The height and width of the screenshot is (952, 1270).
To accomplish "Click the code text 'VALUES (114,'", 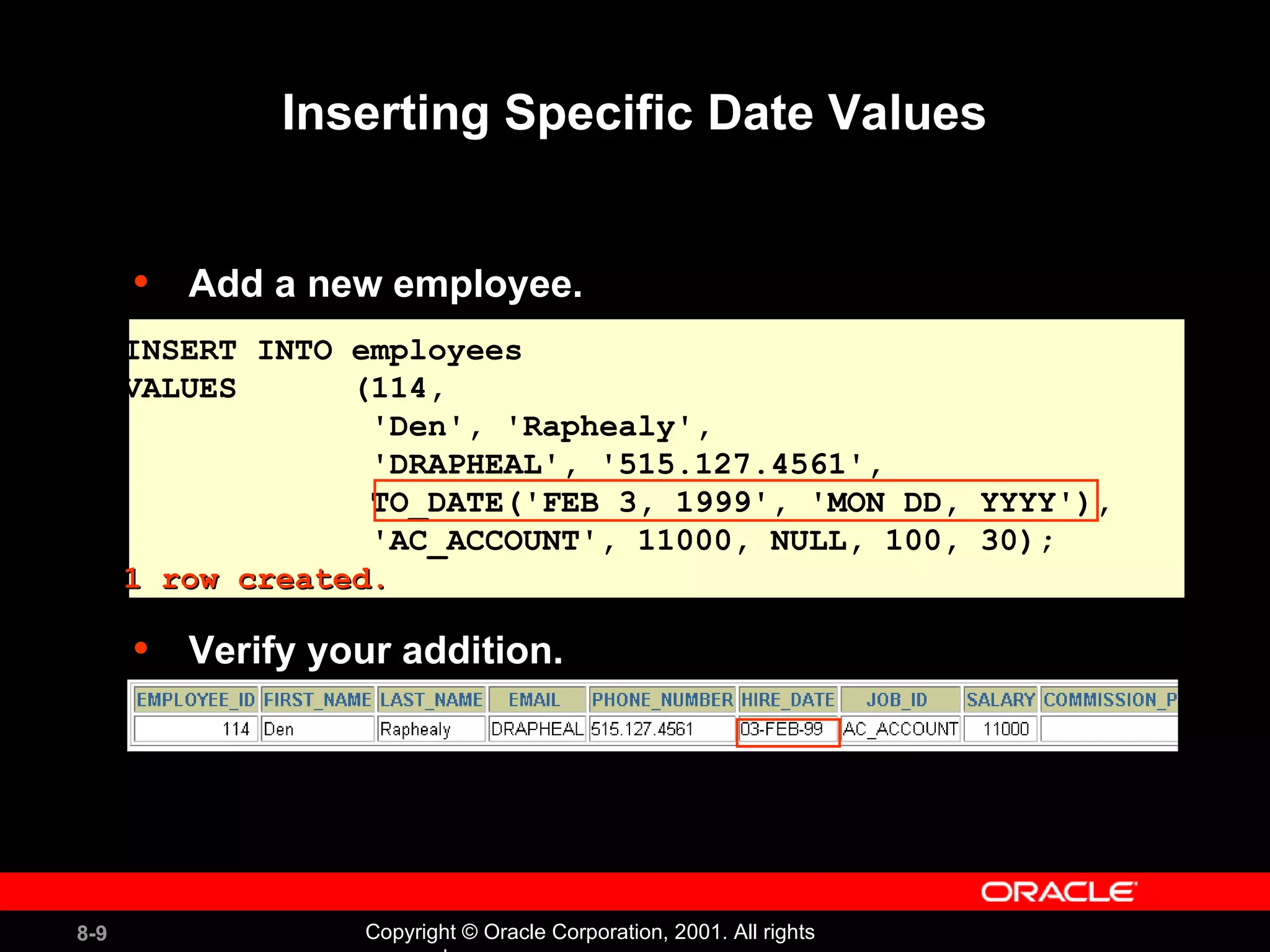I will (285, 389).
